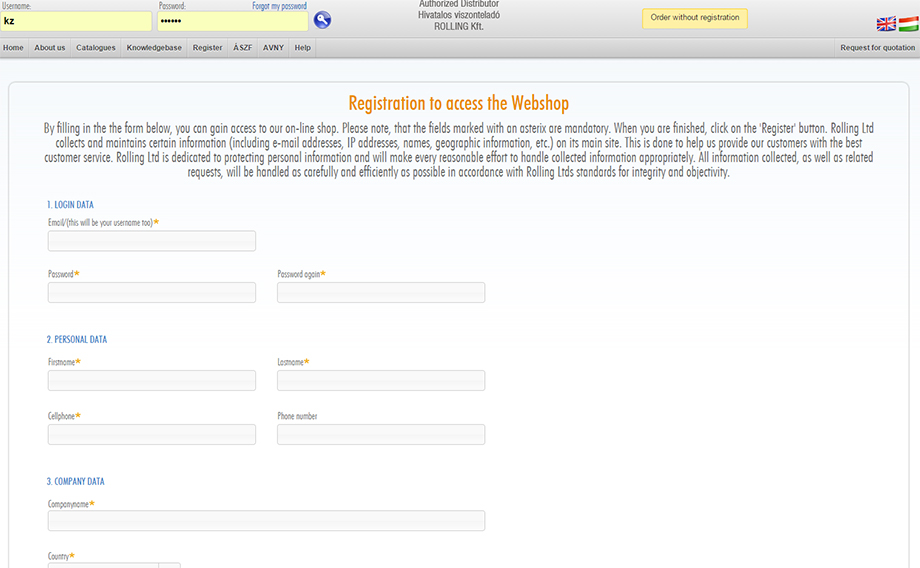Viewport: 920px width, 568px height.
Task: Open the Knowledgebase menu item
Action: coord(154,48)
